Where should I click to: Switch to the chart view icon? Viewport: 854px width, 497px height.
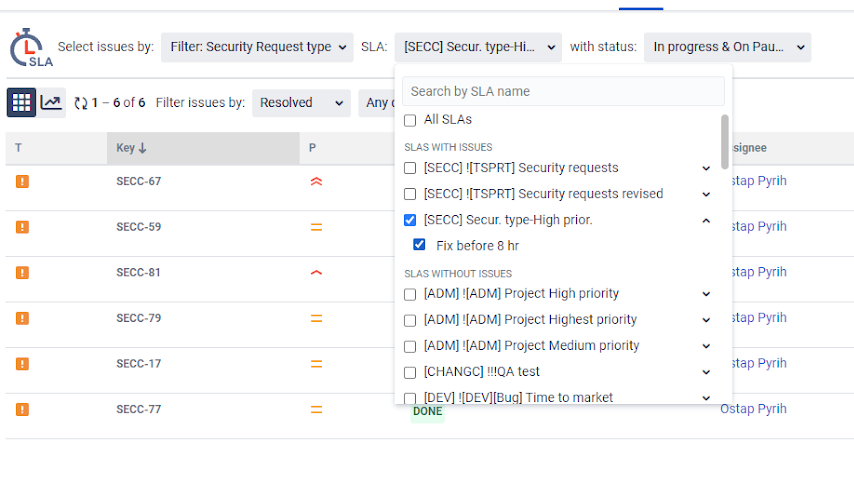point(51,102)
